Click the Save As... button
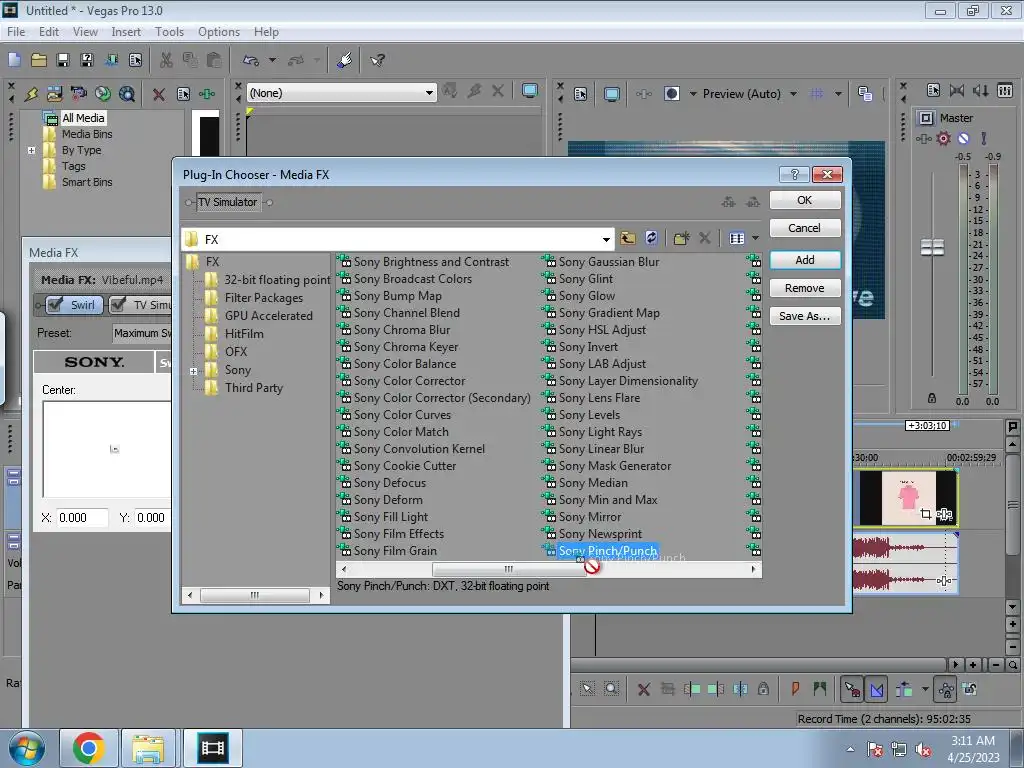 click(x=805, y=316)
